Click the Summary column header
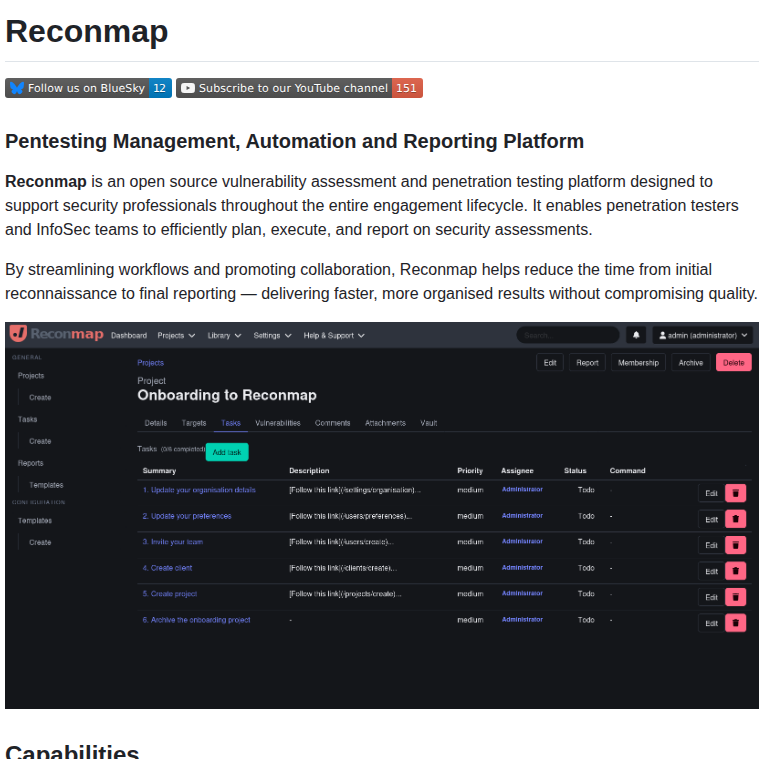The width and height of the screenshot is (759, 759). point(159,471)
